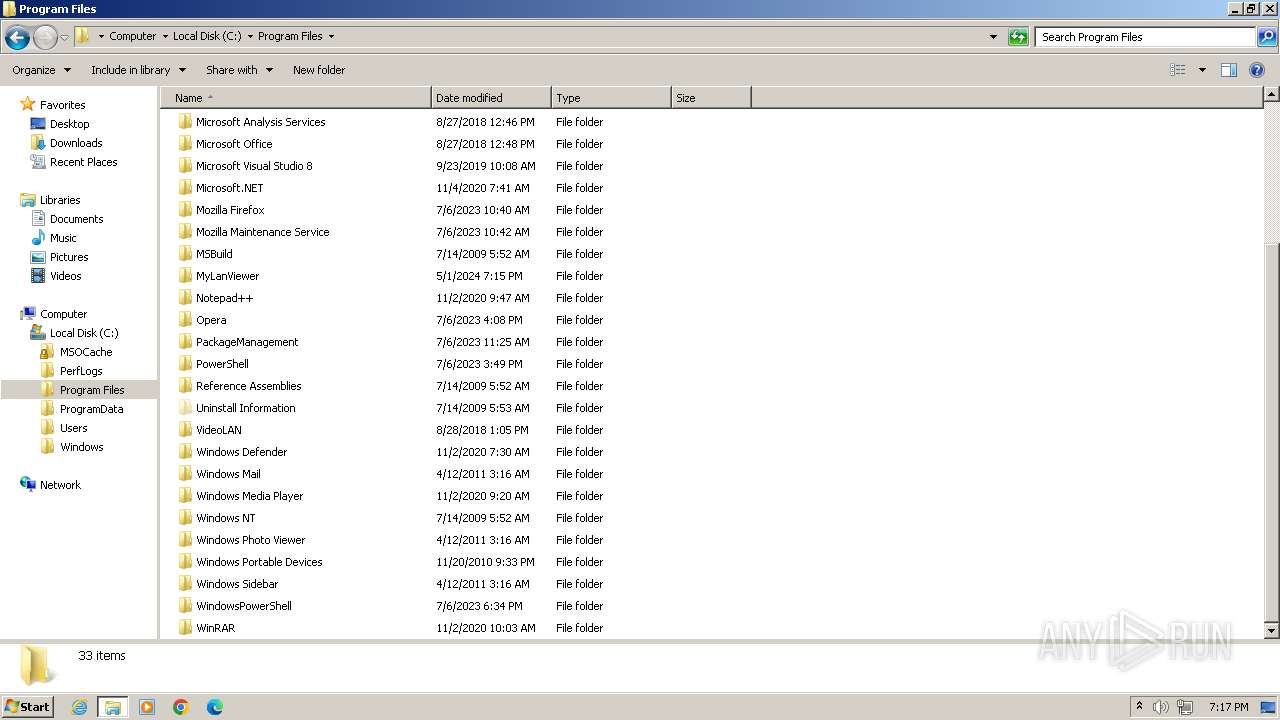1280x720 pixels.
Task: Select the Windows Defender folder
Action: [241, 452]
